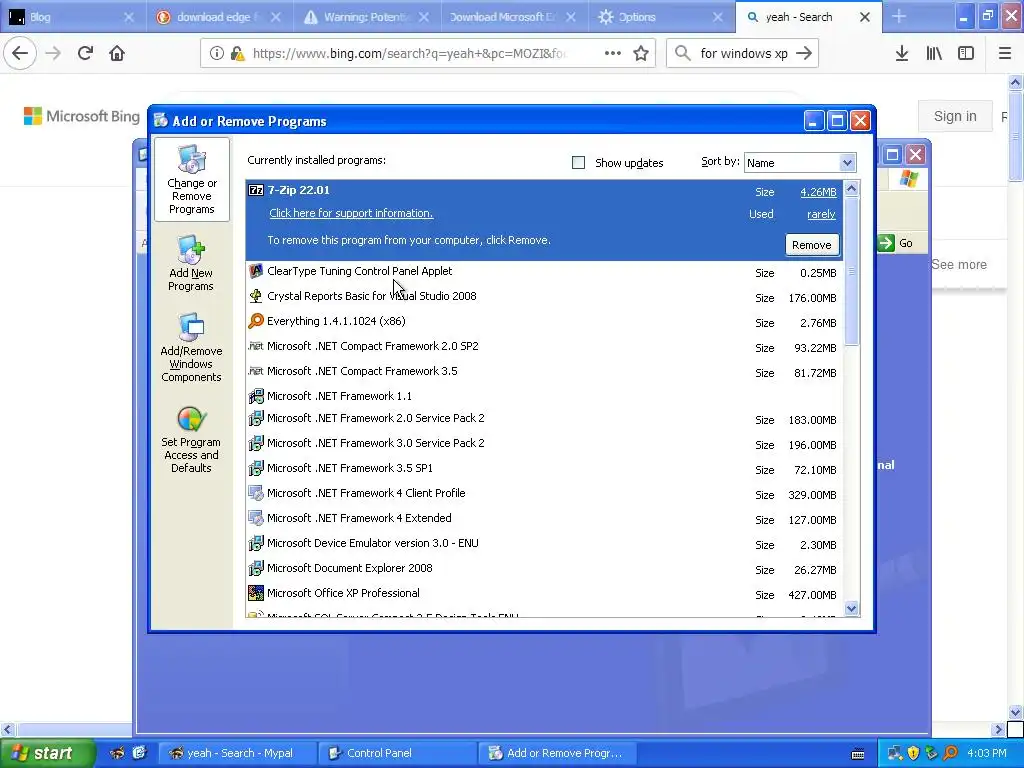The height and width of the screenshot is (768, 1024).
Task: Click the 4.26MB size link
Action: 818,192
